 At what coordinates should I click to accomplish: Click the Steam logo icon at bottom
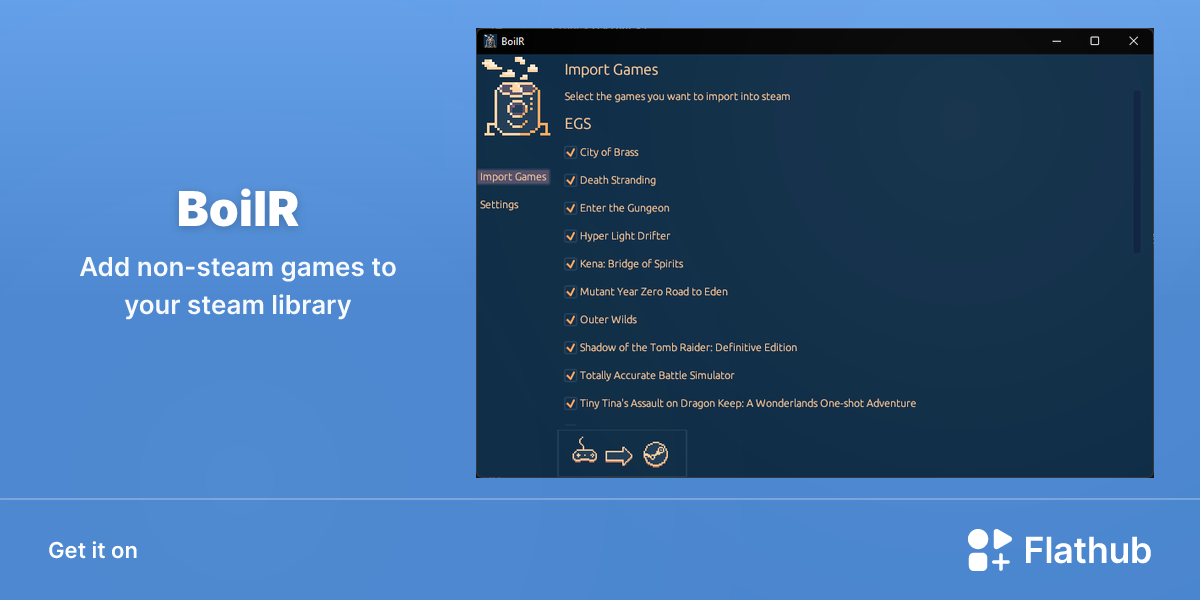tap(655, 455)
